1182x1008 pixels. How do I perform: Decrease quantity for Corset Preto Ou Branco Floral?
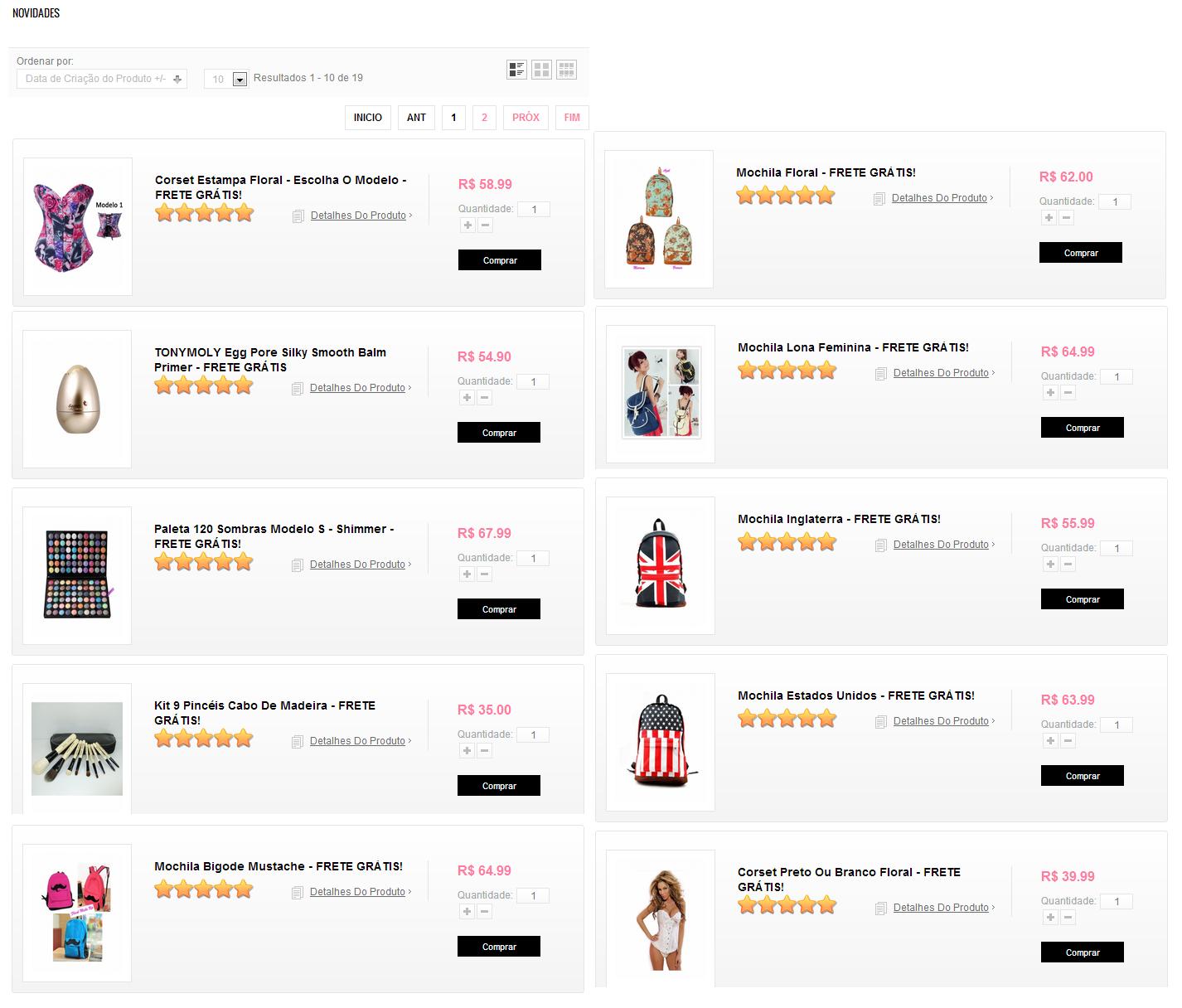pyautogui.click(x=1068, y=918)
